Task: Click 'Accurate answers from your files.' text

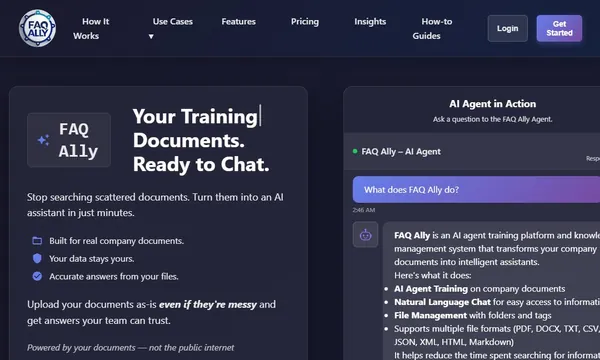Action: point(114,277)
